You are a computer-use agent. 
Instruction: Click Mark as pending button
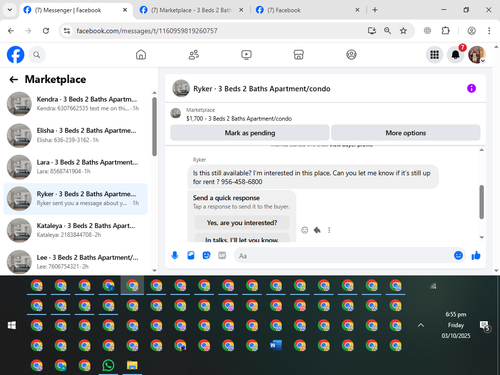[250, 133]
